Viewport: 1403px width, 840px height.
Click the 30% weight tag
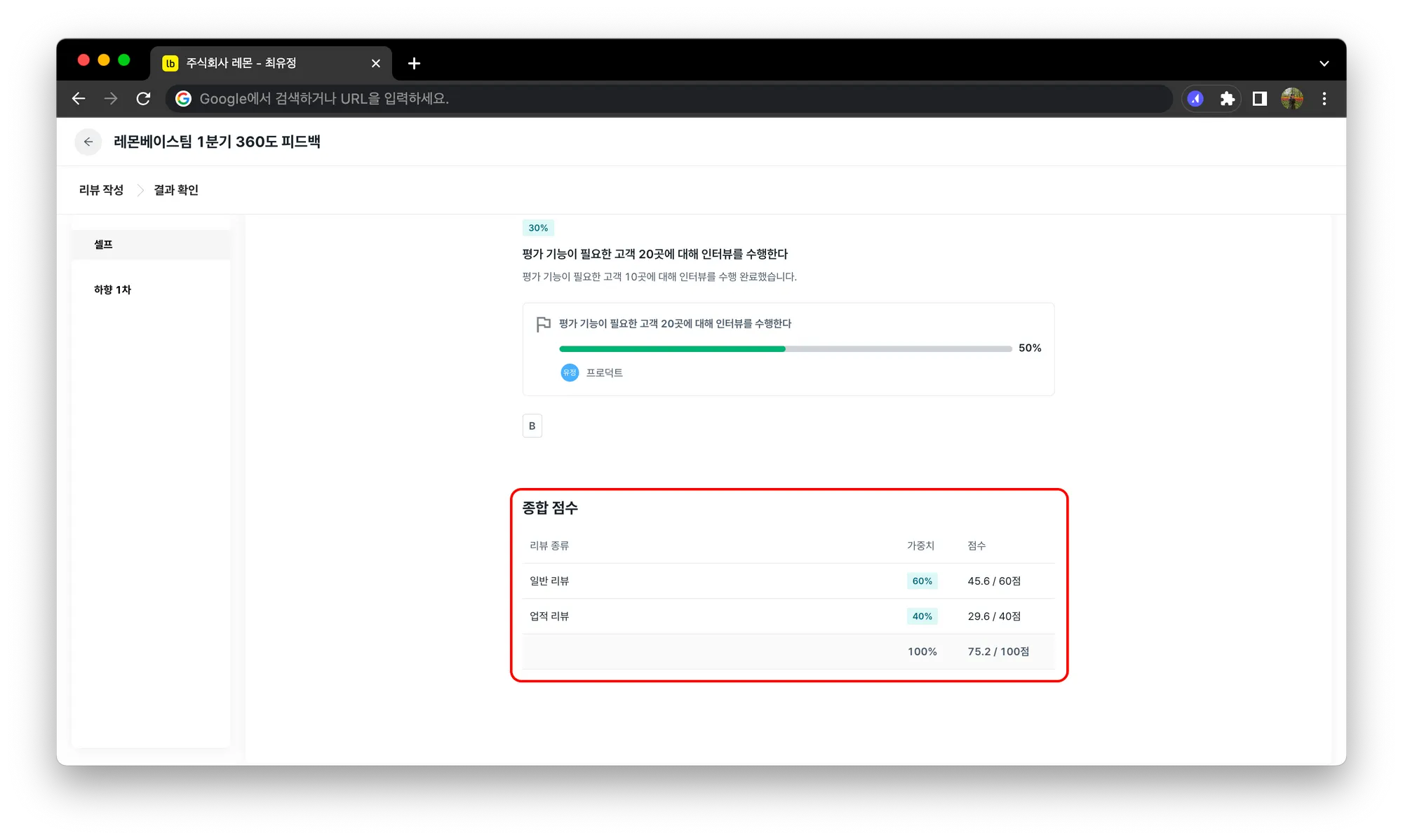(x=538, y=228)
